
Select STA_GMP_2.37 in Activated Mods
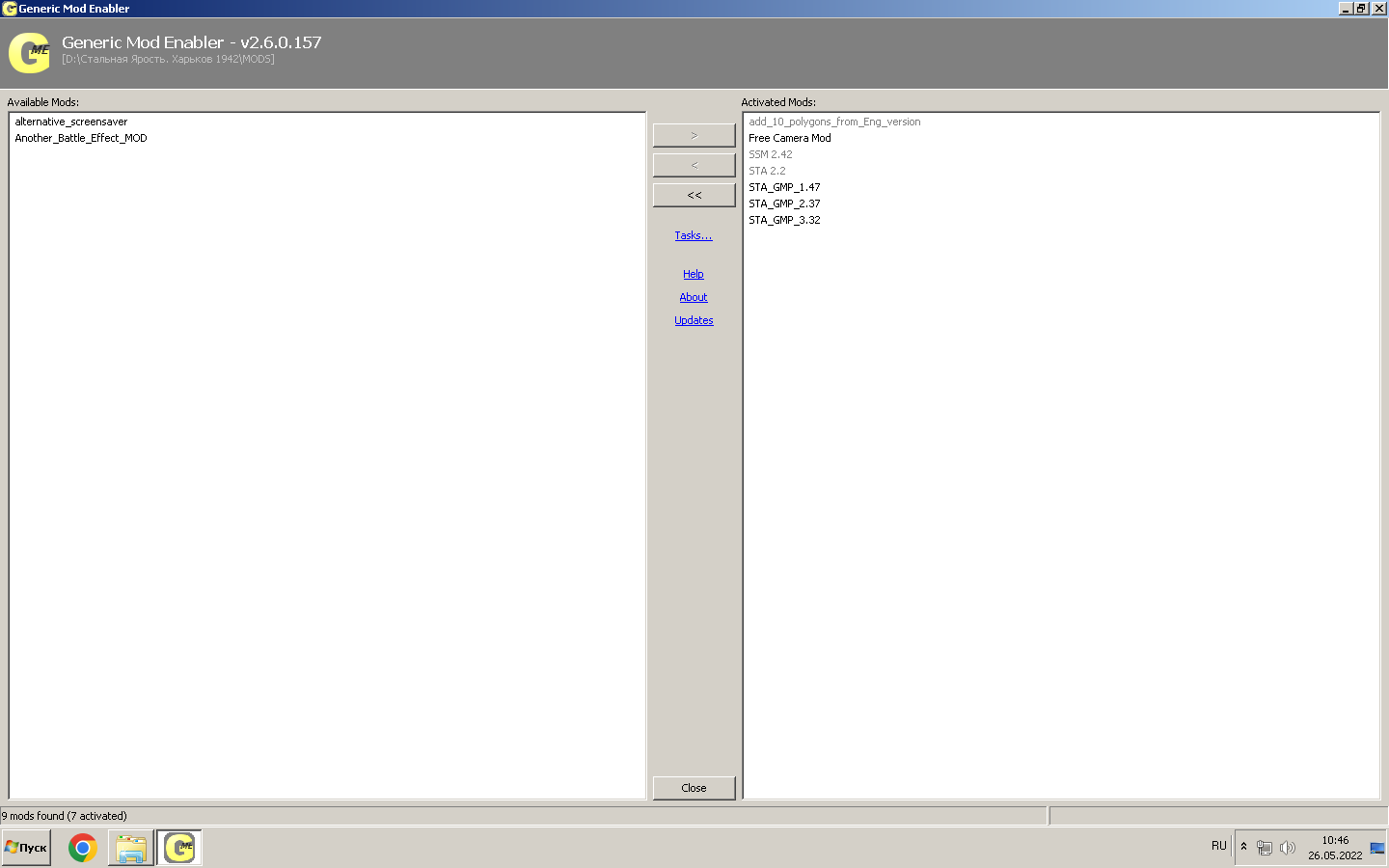coord(784,203)
